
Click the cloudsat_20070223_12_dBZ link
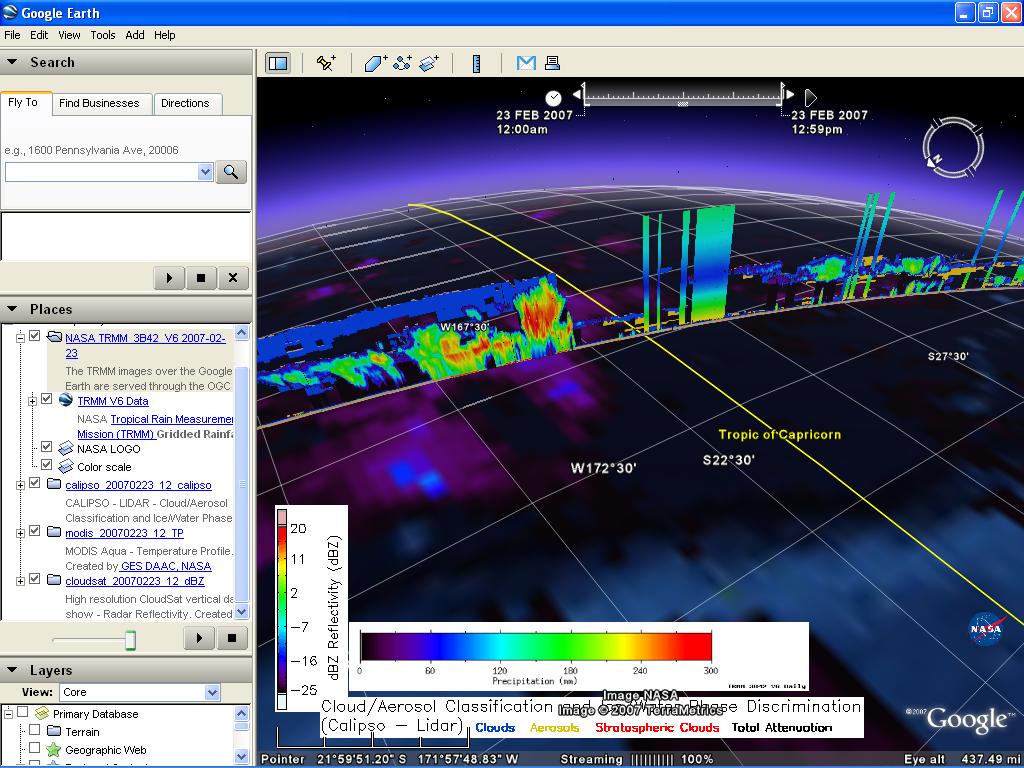click(x=135, y=581)
